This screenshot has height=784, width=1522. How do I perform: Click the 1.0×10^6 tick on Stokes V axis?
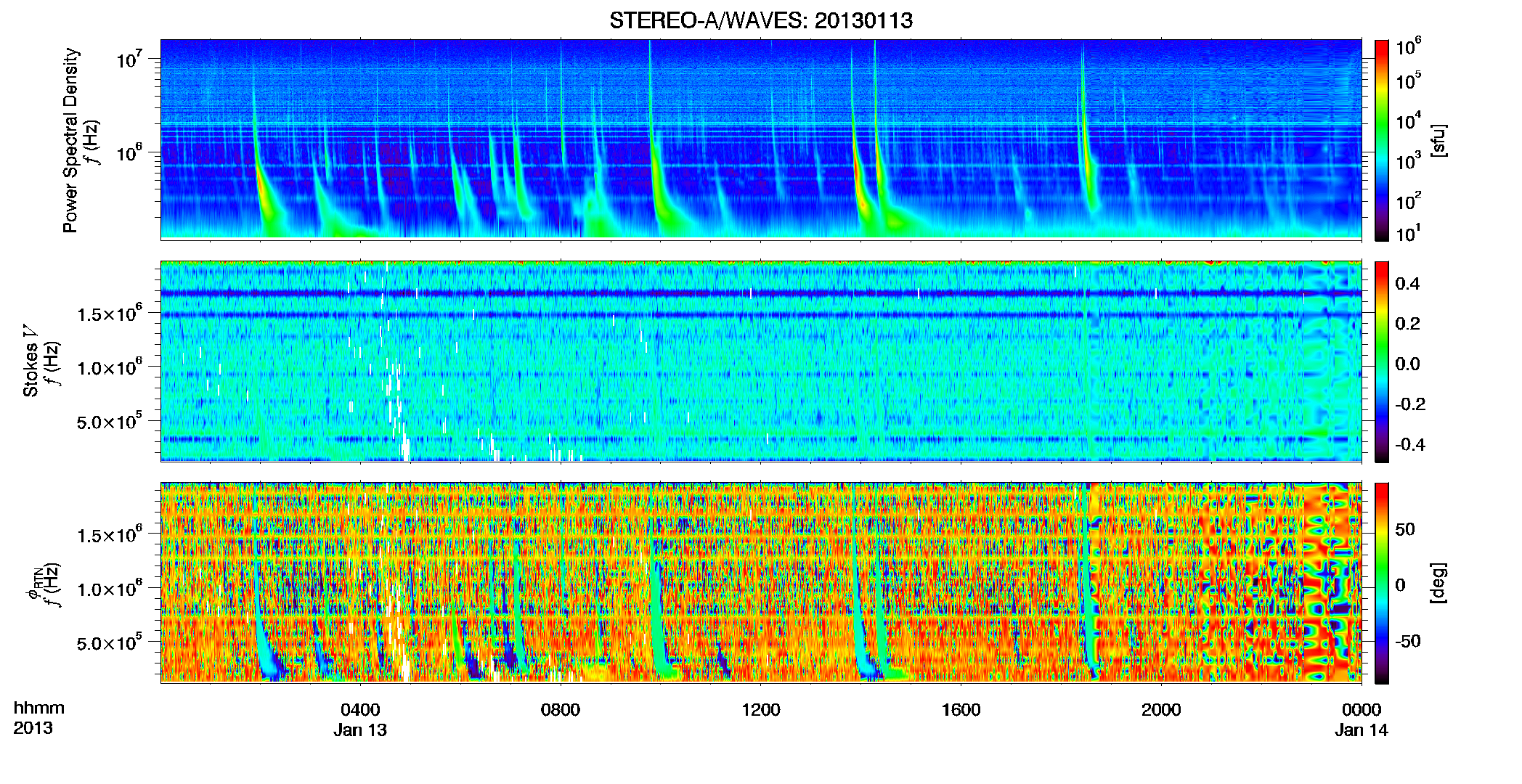[x=109, y=367]
